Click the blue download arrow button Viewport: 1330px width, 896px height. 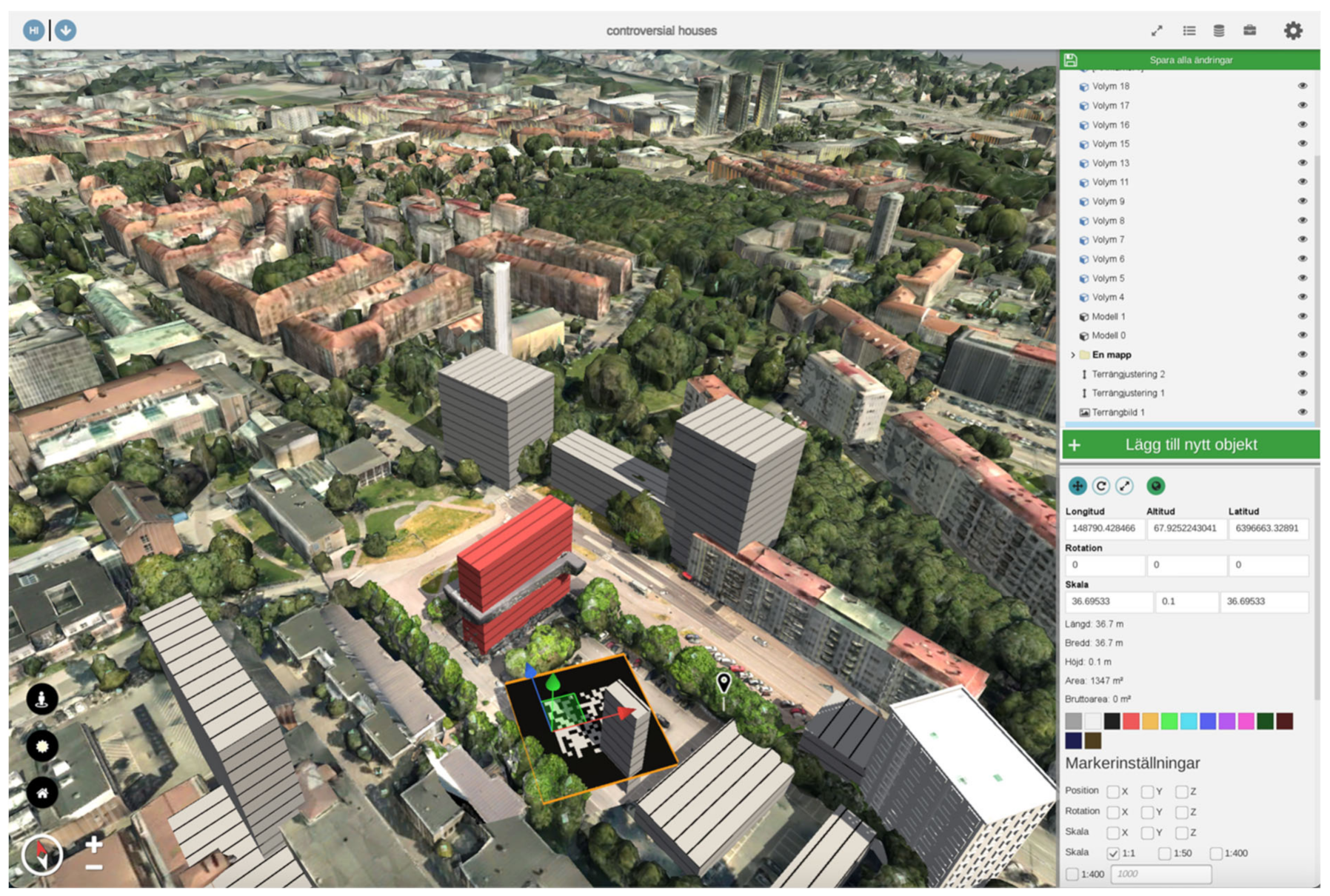tap(65, 30)
